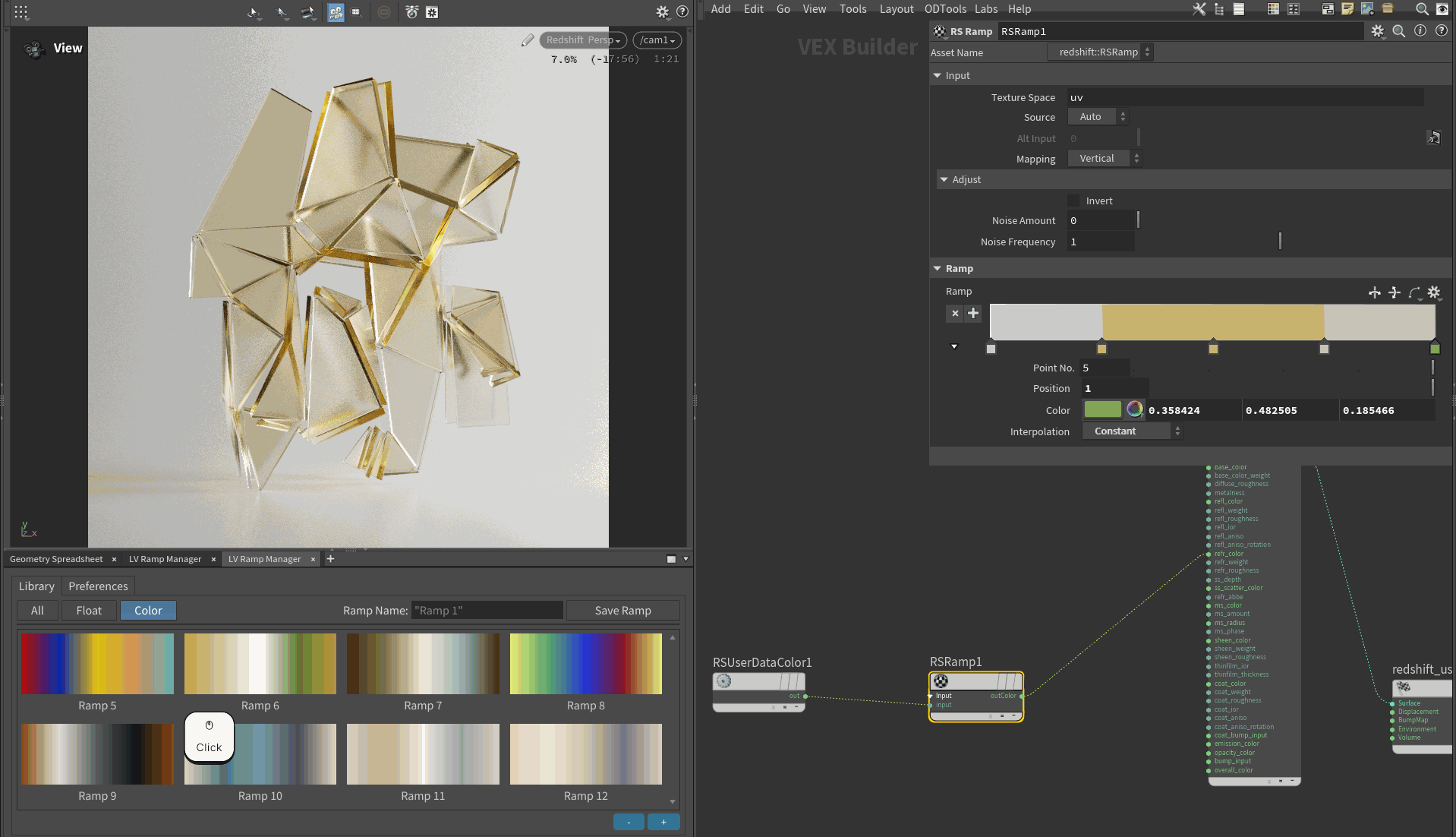
Task: Open RS Ramp parameter gear menu
Action: pyautogui.click(x=1377, y=31)
